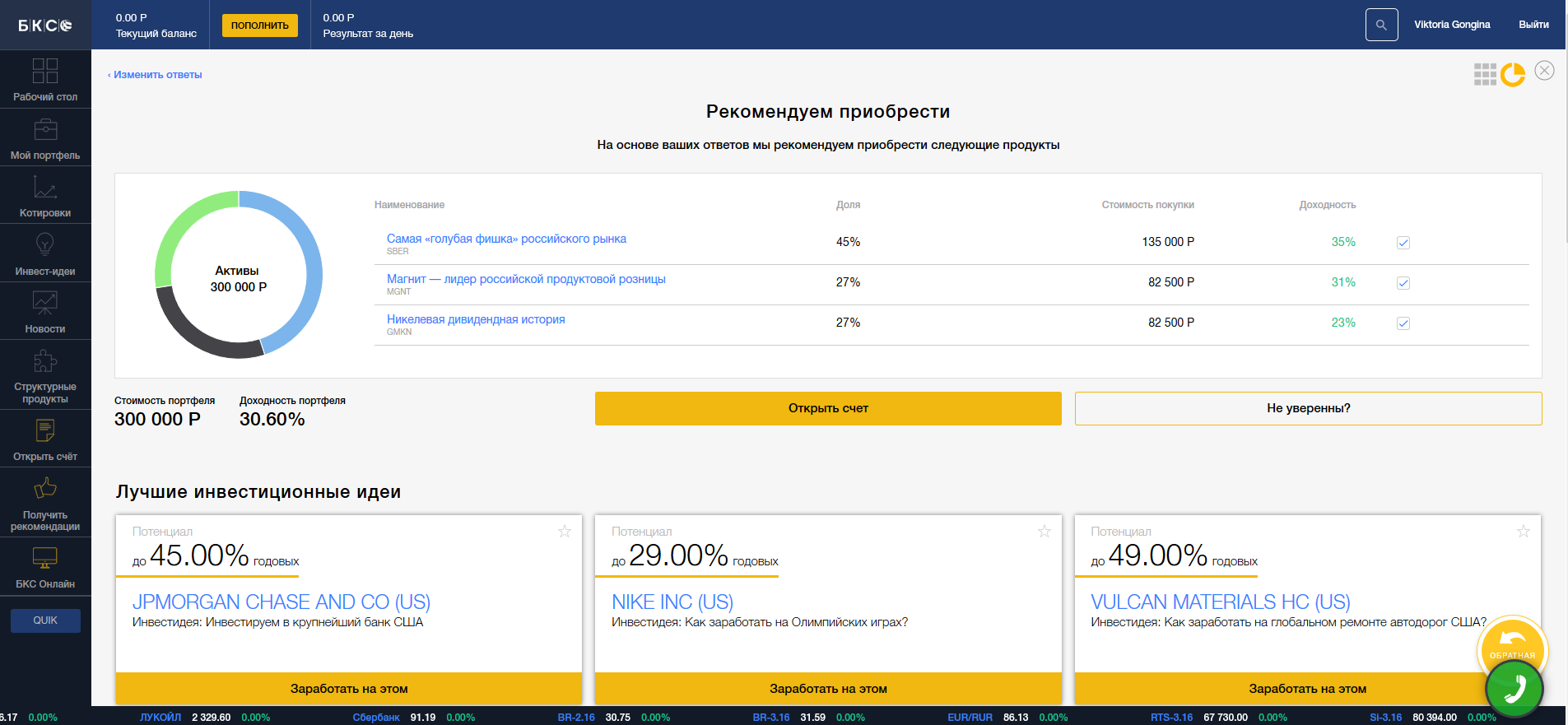This screenshot has width=1568, height=725.
Task: Open Магнит — лидер продуктовой розницы link
Action: [x=526, y=279]
